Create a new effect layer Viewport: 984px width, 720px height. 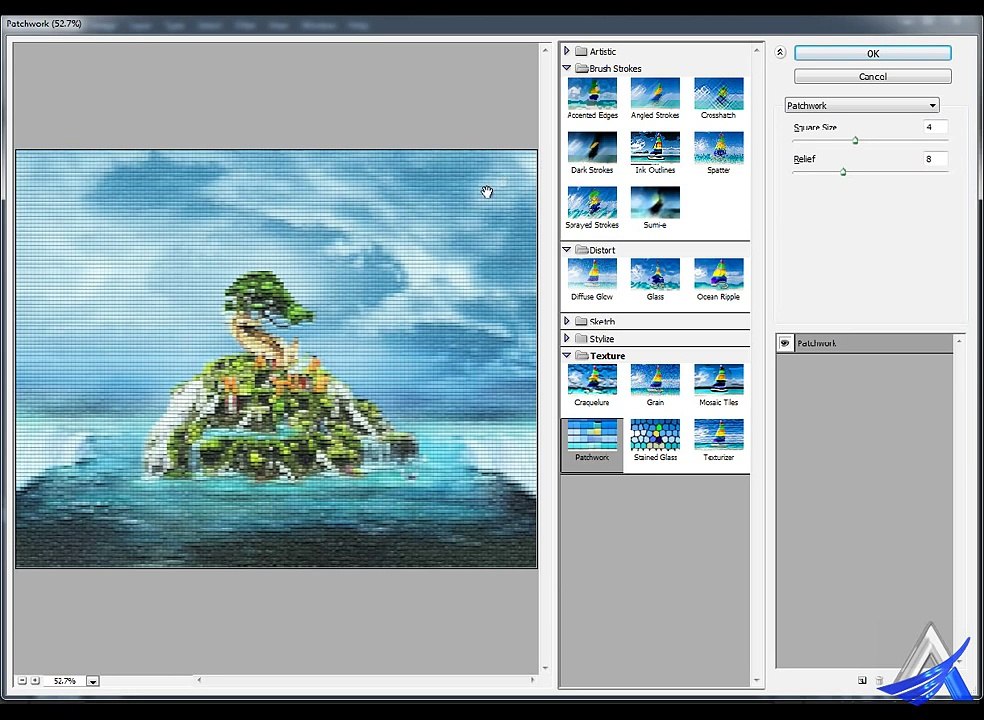pyautogui.click(x=862, y=680)
